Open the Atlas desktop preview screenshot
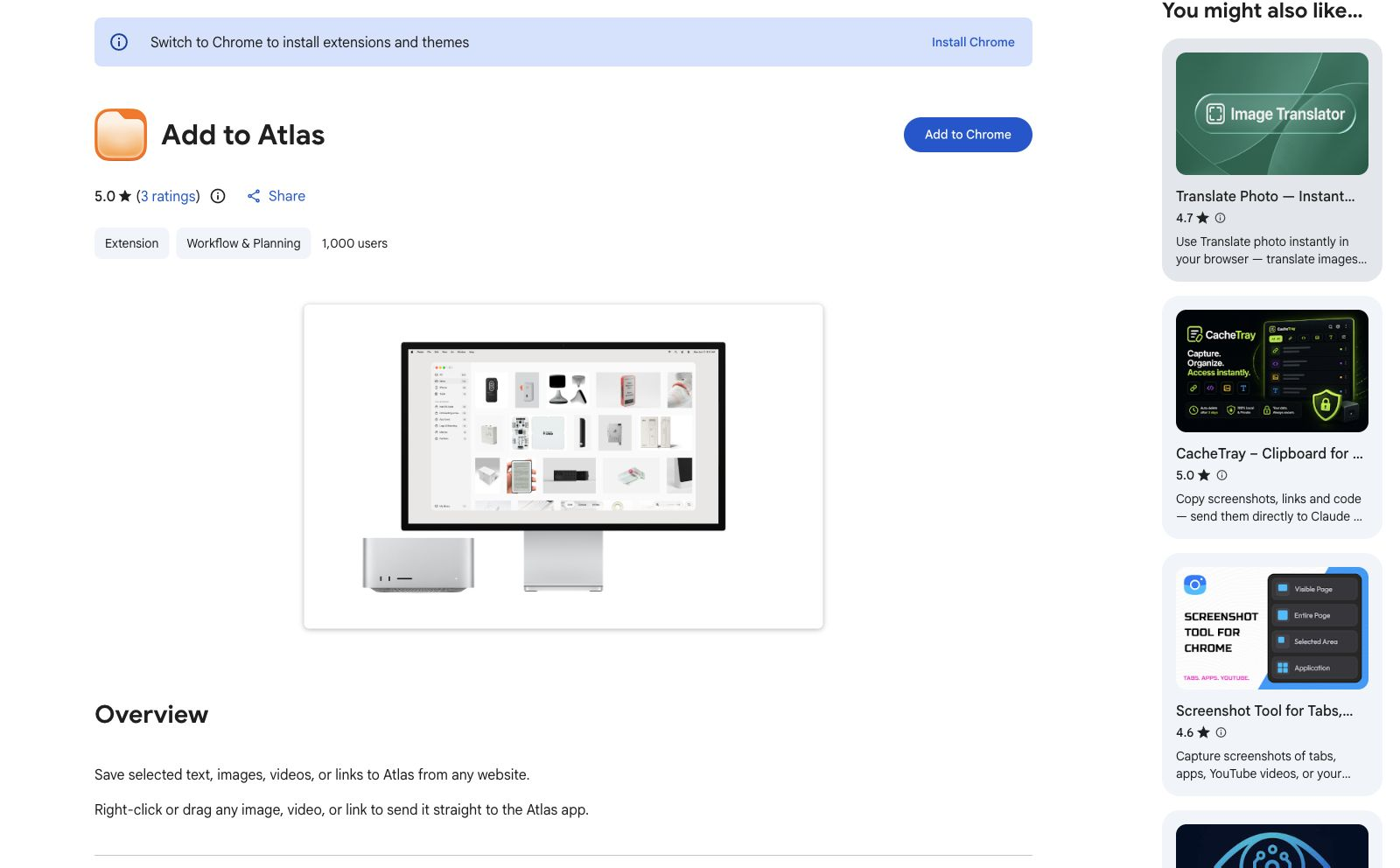Image resolution: width=1400 pixels, height=868 pixels. pyautogui.click(x=563, y=466)
